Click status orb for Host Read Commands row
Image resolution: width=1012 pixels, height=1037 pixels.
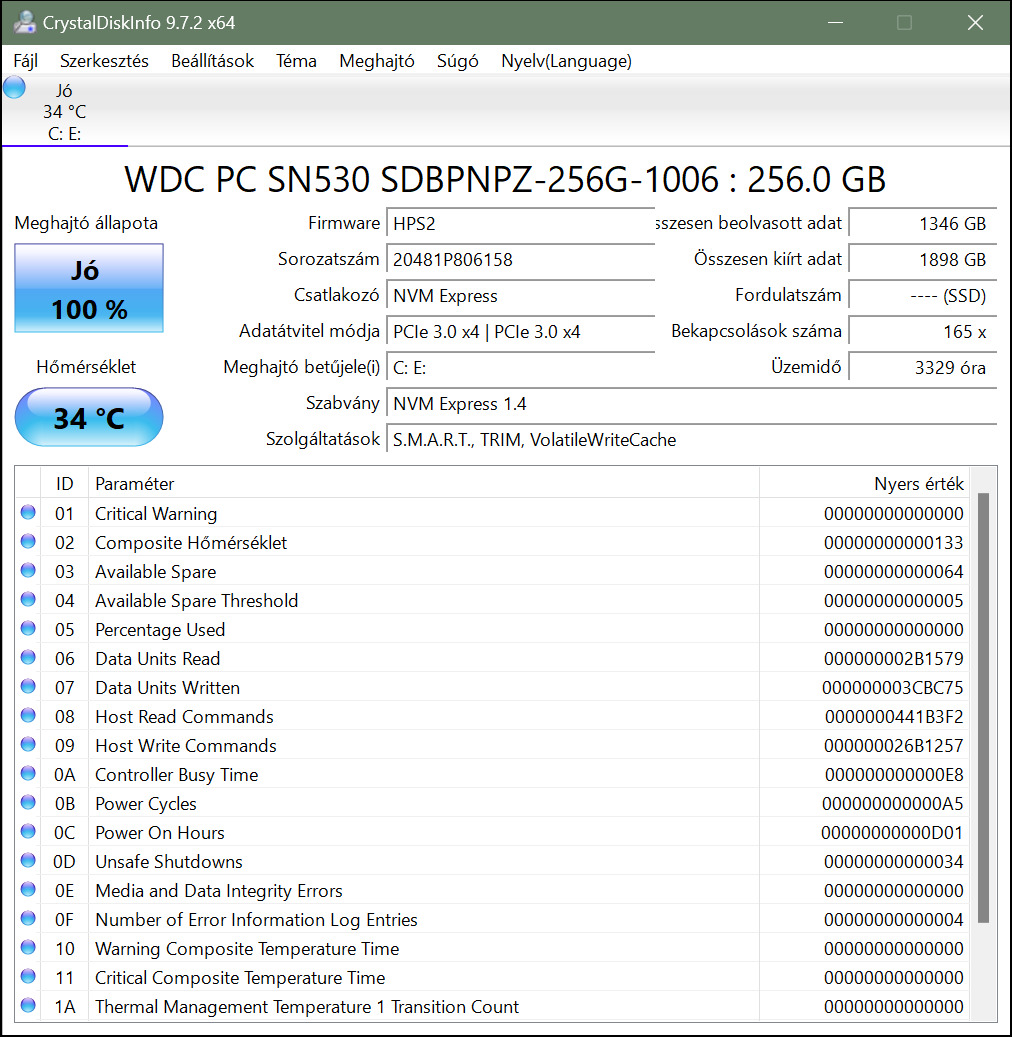pos(28,716)
